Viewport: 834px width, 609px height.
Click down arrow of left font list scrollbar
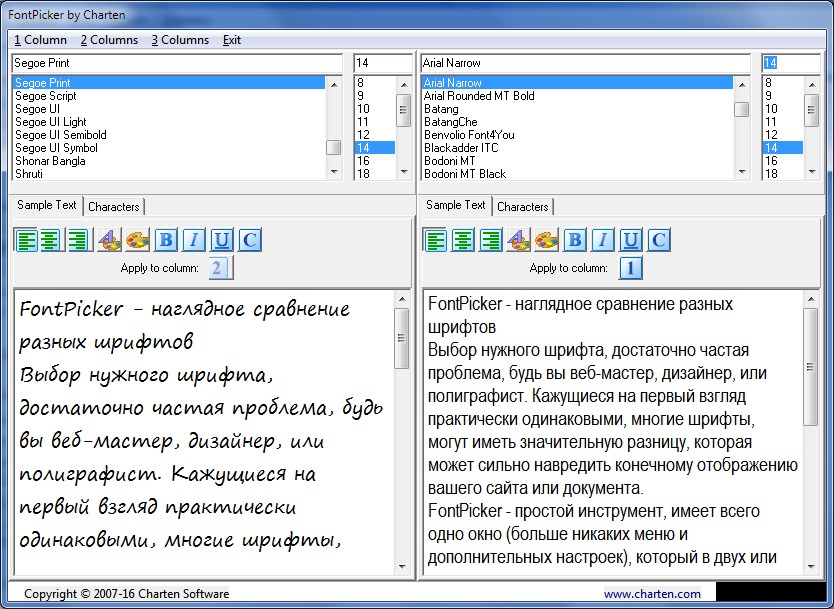334,172
